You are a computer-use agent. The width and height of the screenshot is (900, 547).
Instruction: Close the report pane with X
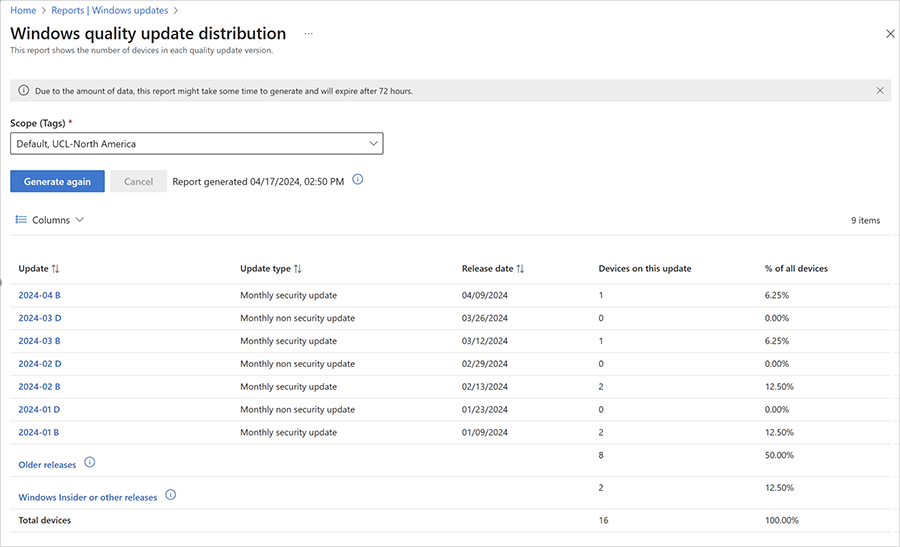tap(890, 34)
